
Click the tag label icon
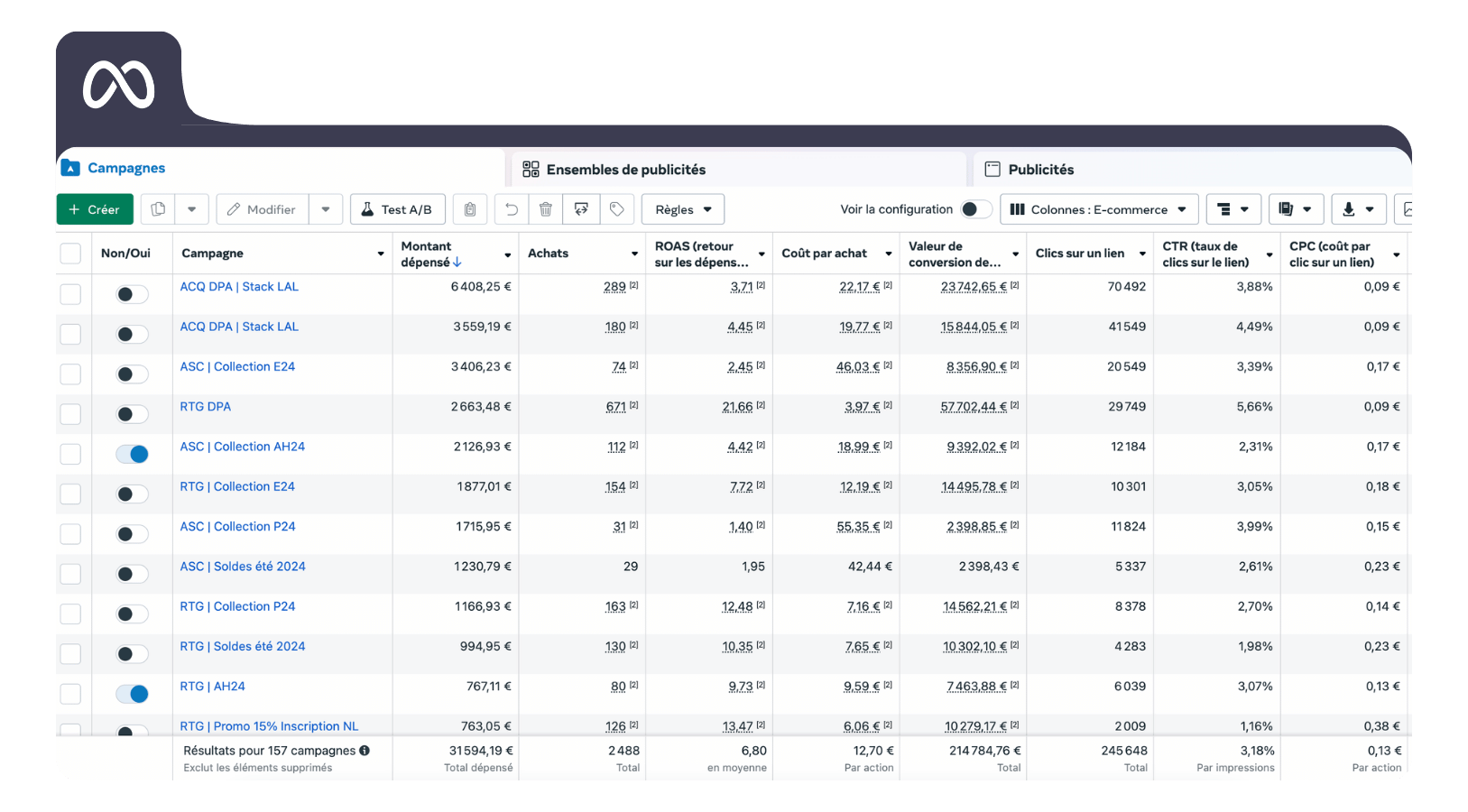[617, 209]
